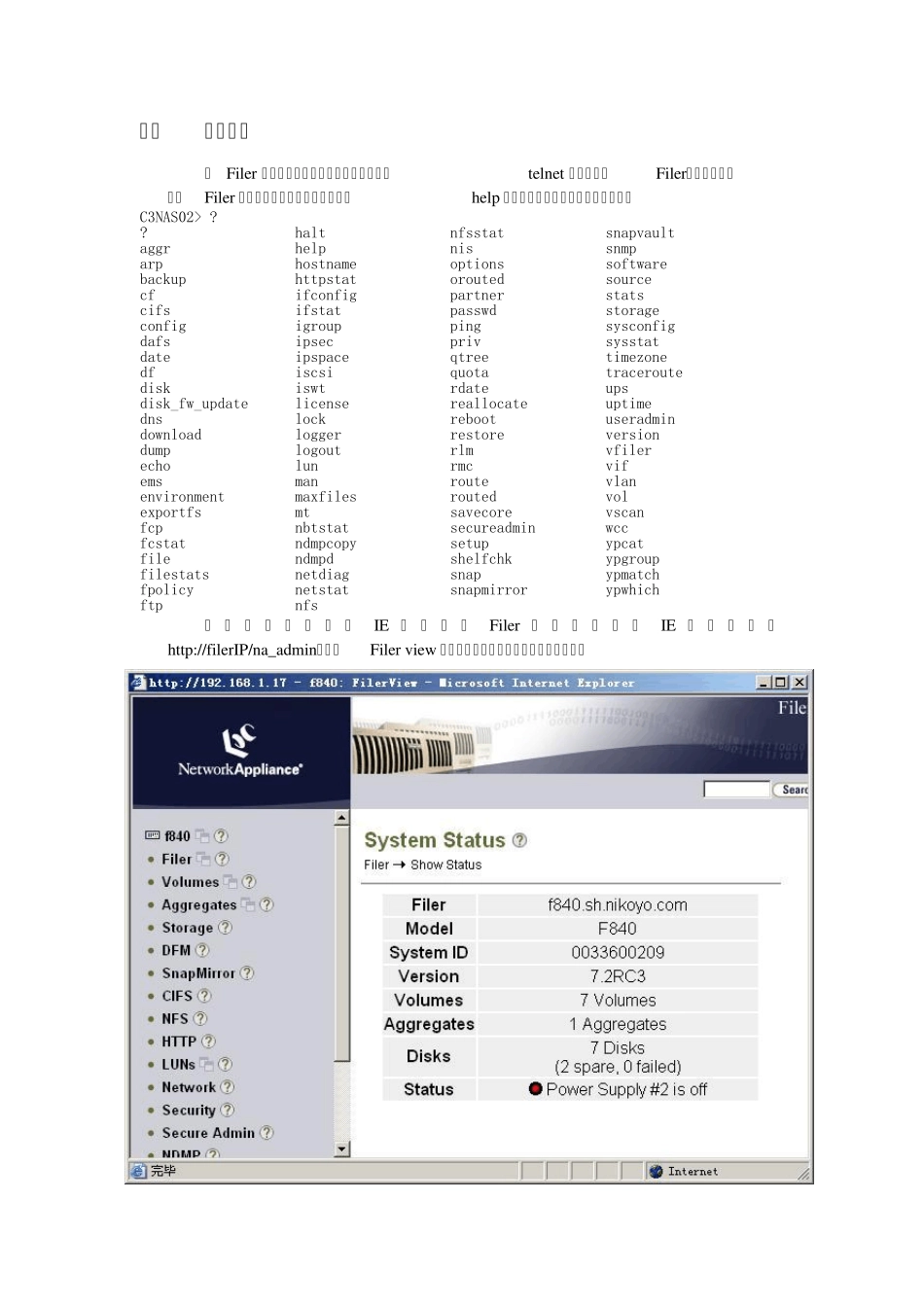Click the Filer → Show Status breadcrumb
The width and height of the screenshot is (924, 1307).
coord(422,865)
